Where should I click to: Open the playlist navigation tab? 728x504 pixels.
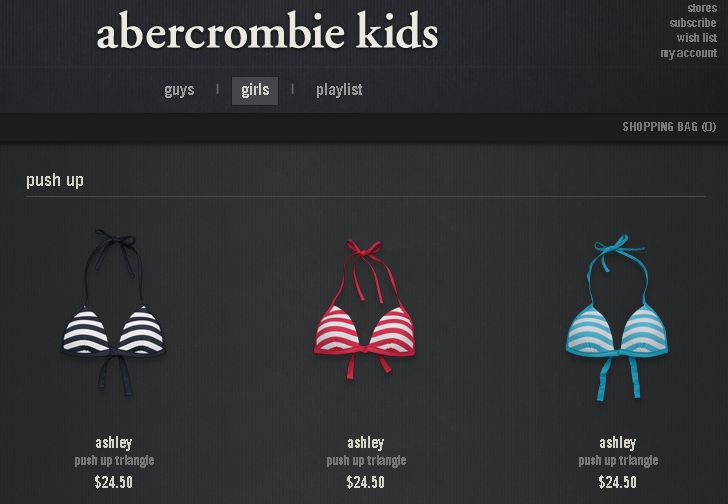[x=339, y=90]
